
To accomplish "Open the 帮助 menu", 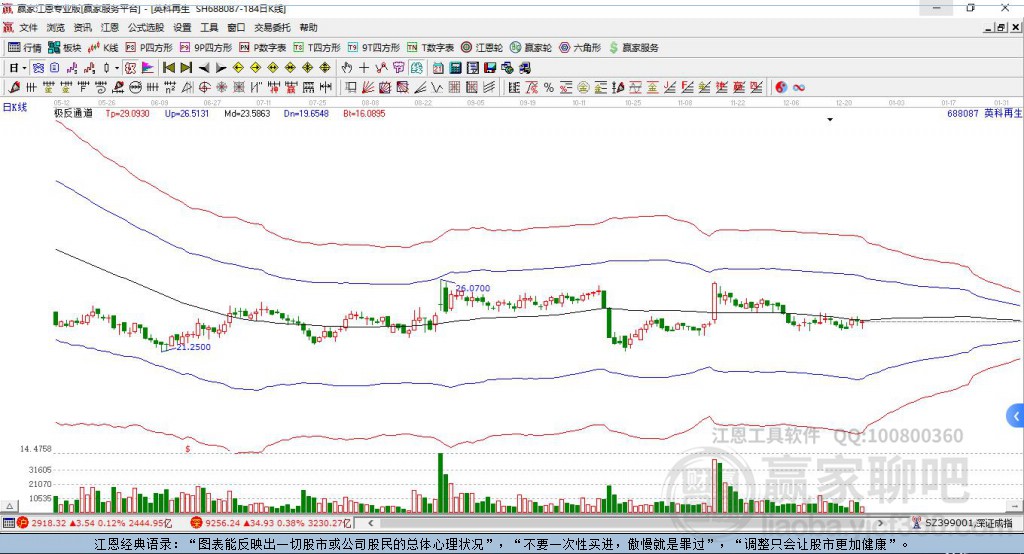I will click(308, 27).
